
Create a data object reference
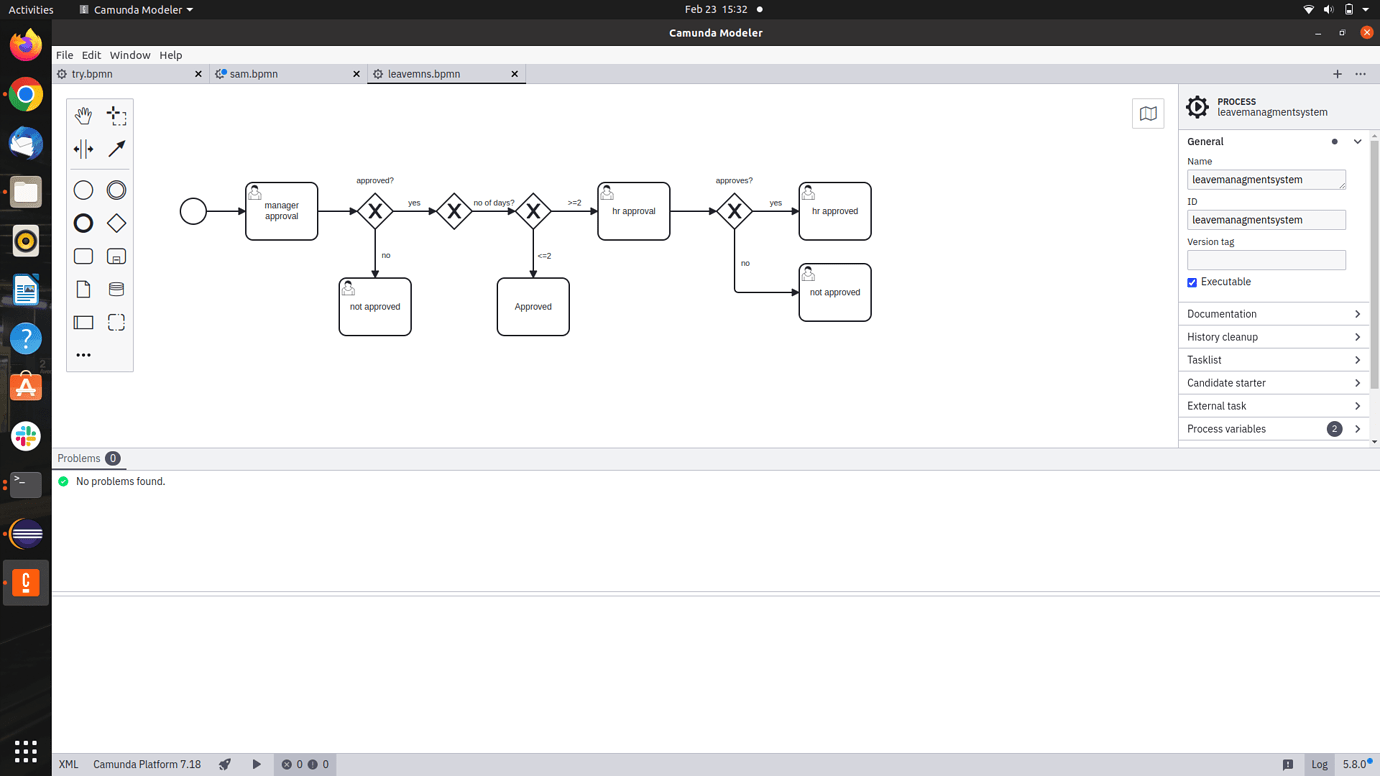pyautogui.click(x=83, y=289)
